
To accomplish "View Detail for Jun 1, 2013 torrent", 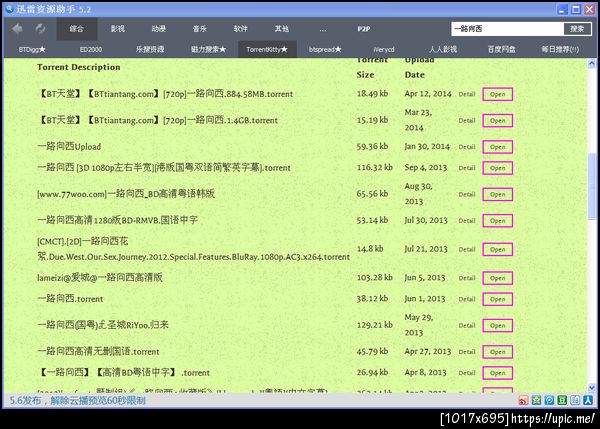I will [467, 299].
